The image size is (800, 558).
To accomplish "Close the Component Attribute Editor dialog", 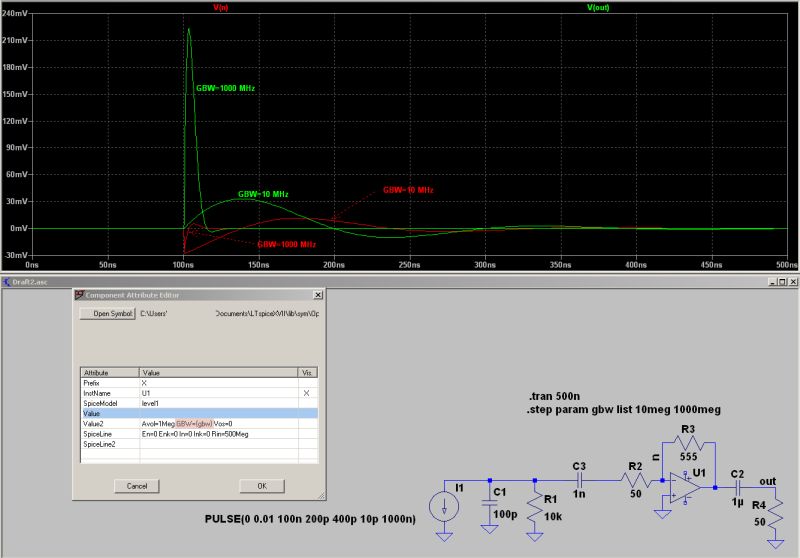I will point(318,295).
